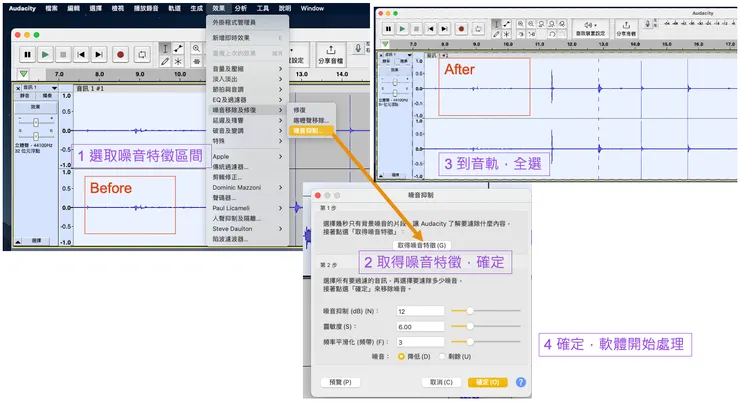Open the Window menu in menu bar
This screenshot has height=401, width=740.
312,8
